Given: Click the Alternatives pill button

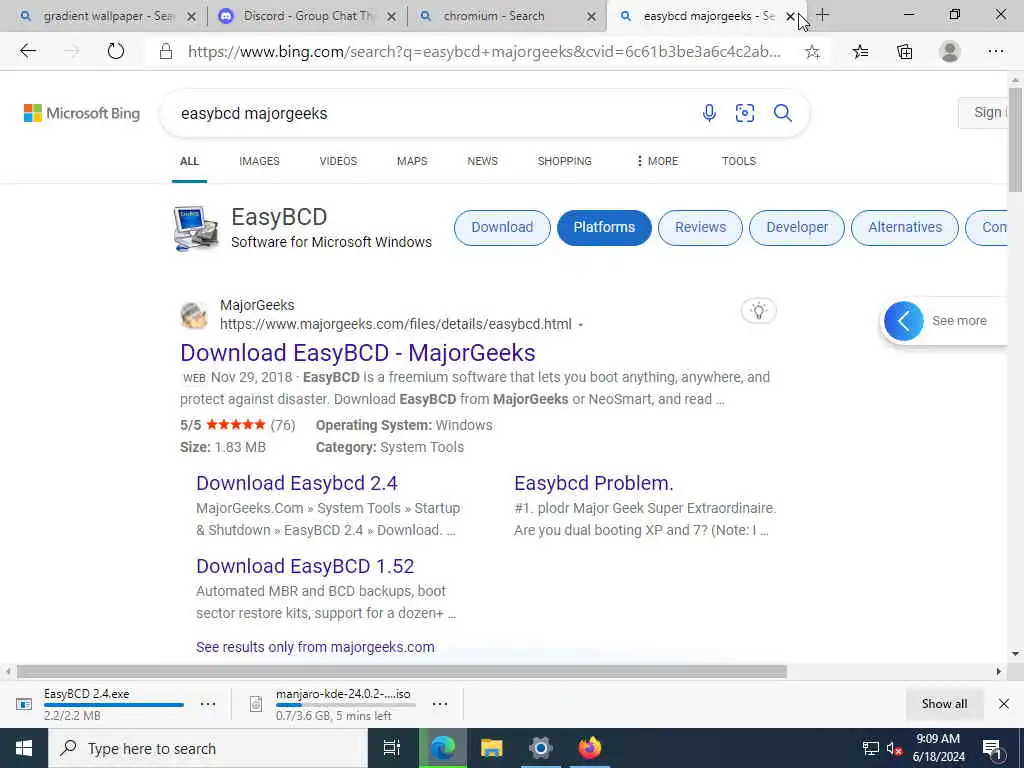Looking at the screenshot, I should click(905, 227).
